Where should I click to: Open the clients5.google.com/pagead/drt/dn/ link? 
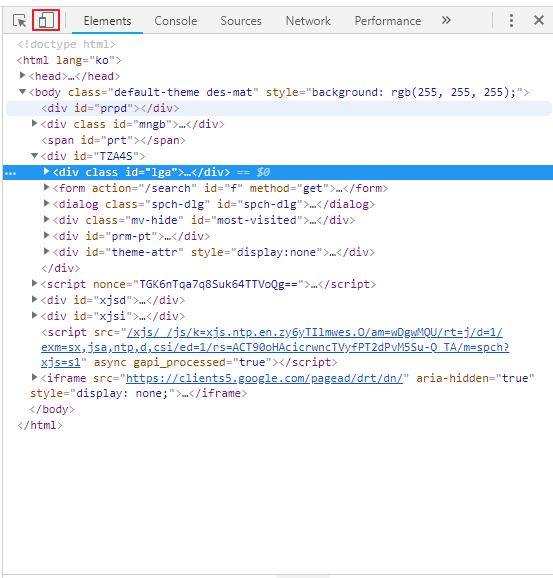point(264,379)
